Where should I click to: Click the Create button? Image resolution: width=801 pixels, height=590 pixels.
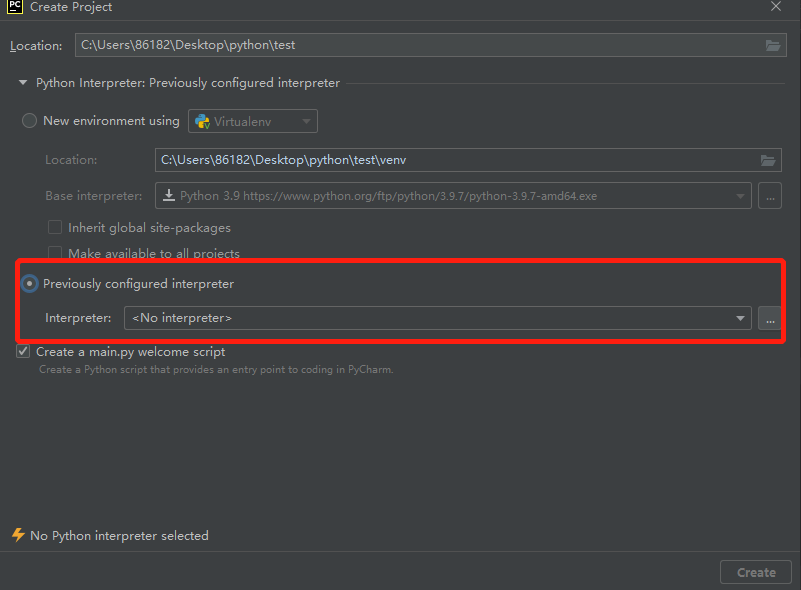756,572
